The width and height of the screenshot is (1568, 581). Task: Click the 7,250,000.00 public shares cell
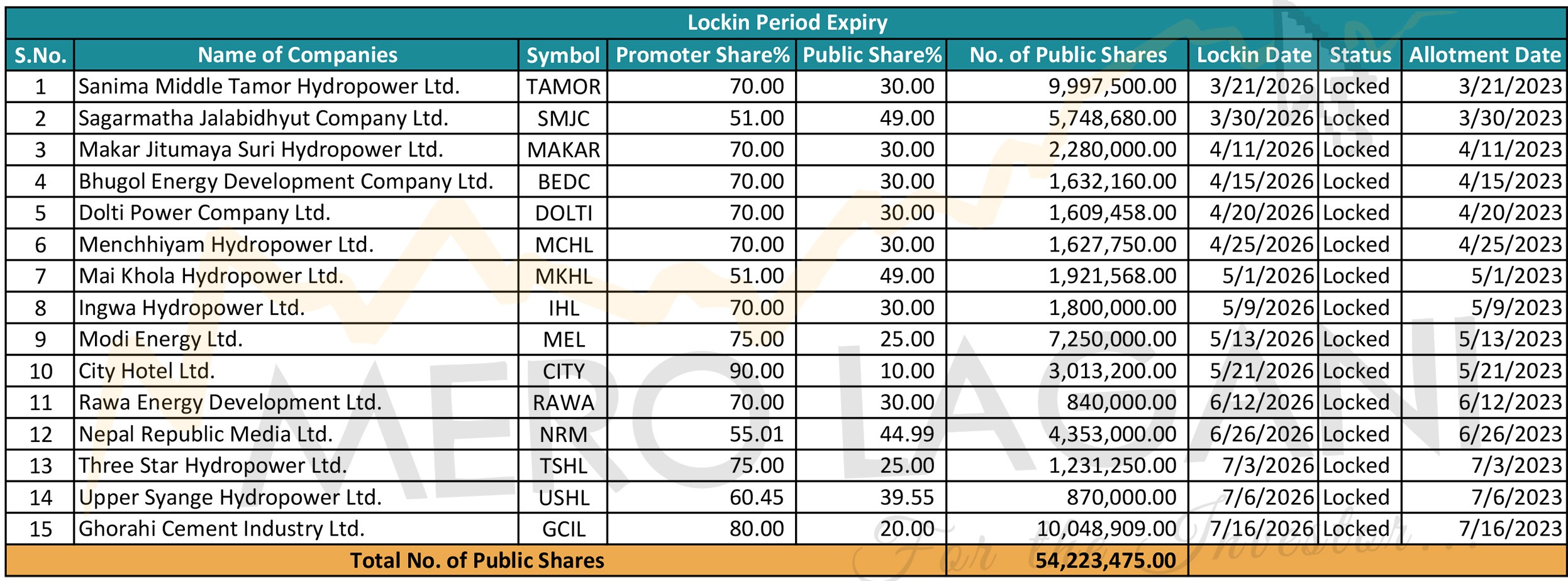(1112, 340)
